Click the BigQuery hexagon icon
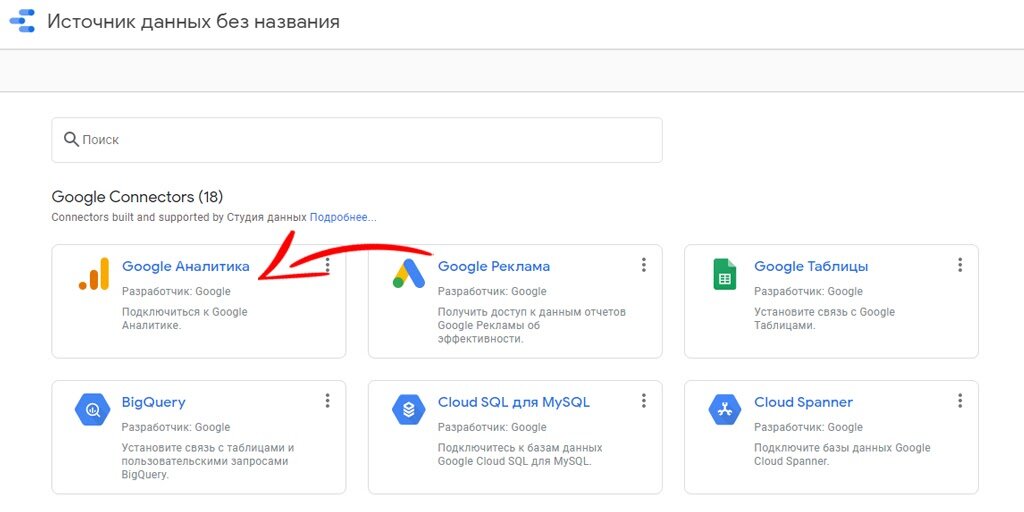 click(93, 410)
